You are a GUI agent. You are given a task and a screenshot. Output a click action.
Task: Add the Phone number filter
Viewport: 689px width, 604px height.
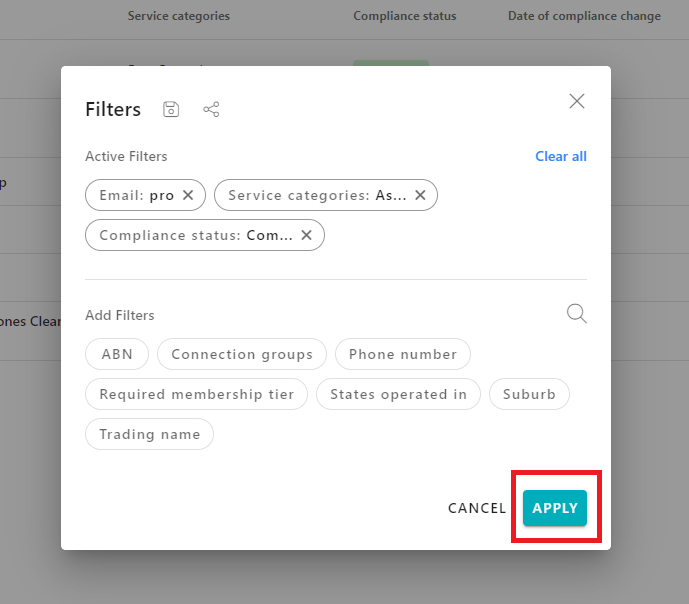tap(403, 354)
